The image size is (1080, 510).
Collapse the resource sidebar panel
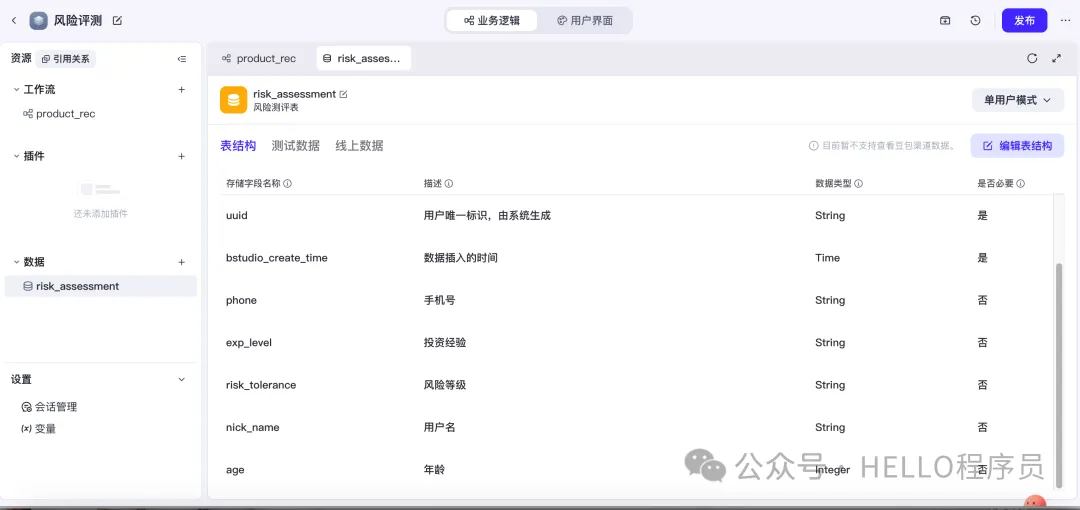tap(182, 59)
